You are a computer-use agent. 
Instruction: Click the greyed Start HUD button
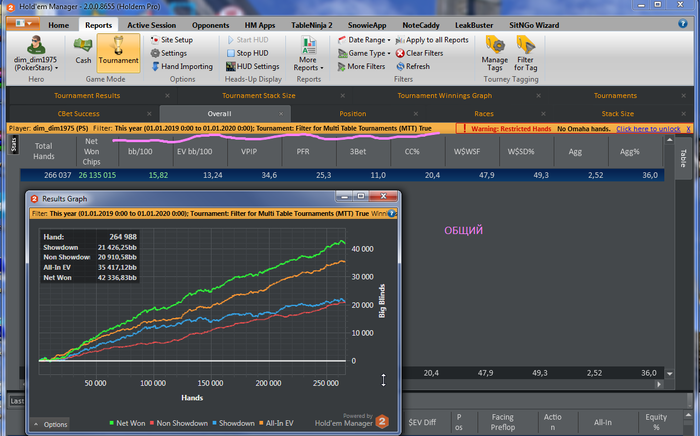247,40
